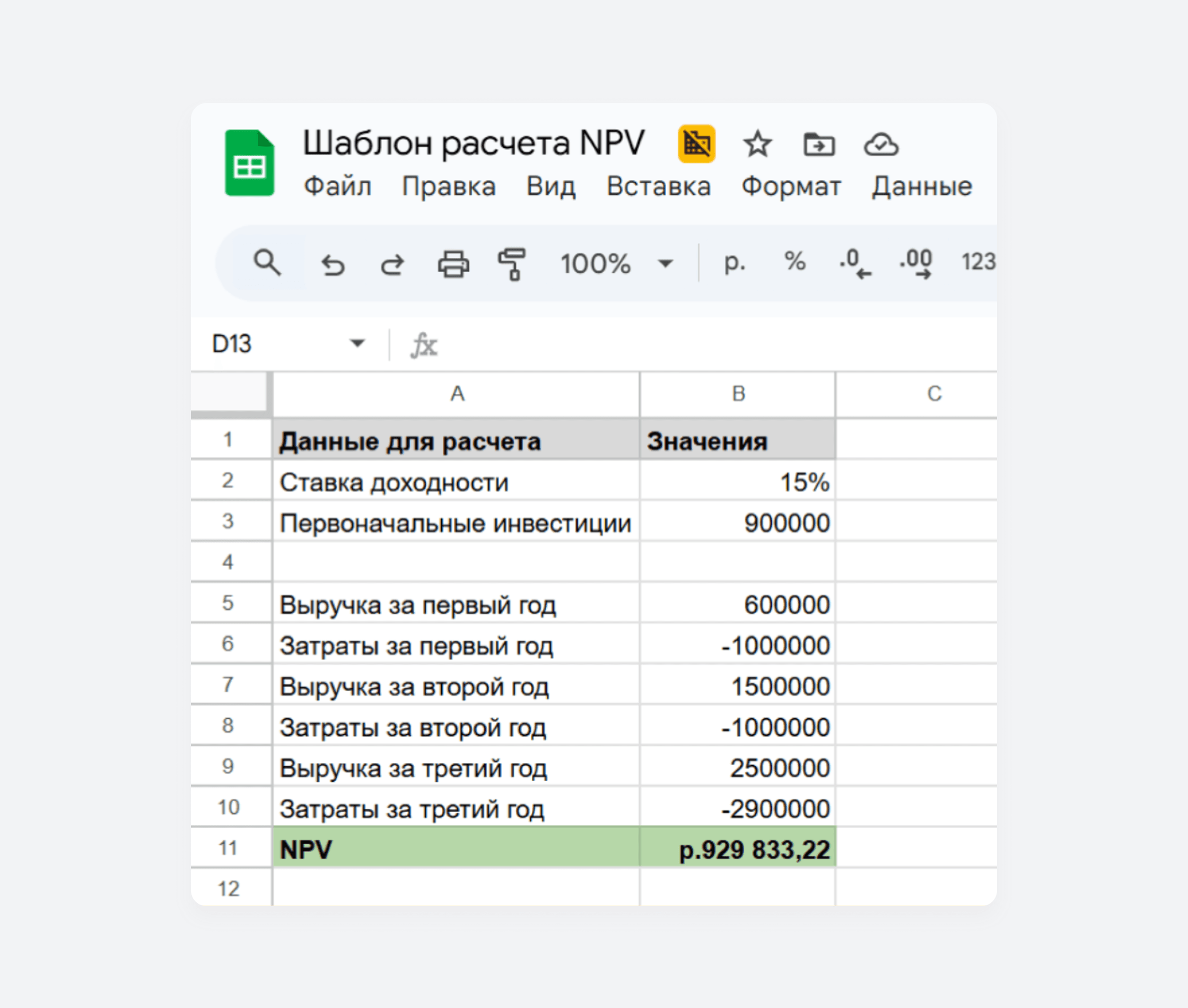Image resolution: width=1188 pixels, height=1008 pixels.
Task: Expand the D13 name box dropdown arrow
Action: coord(357,343)
